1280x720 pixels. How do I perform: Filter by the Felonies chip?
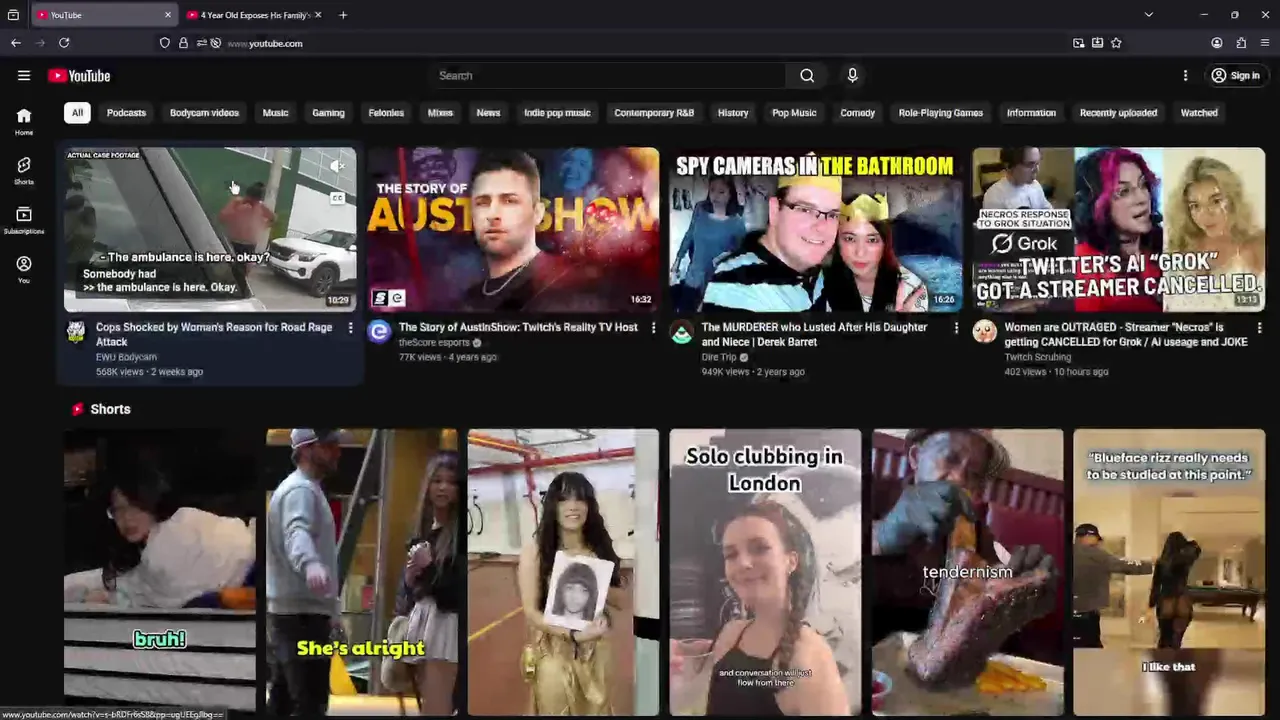coord(386,113)
